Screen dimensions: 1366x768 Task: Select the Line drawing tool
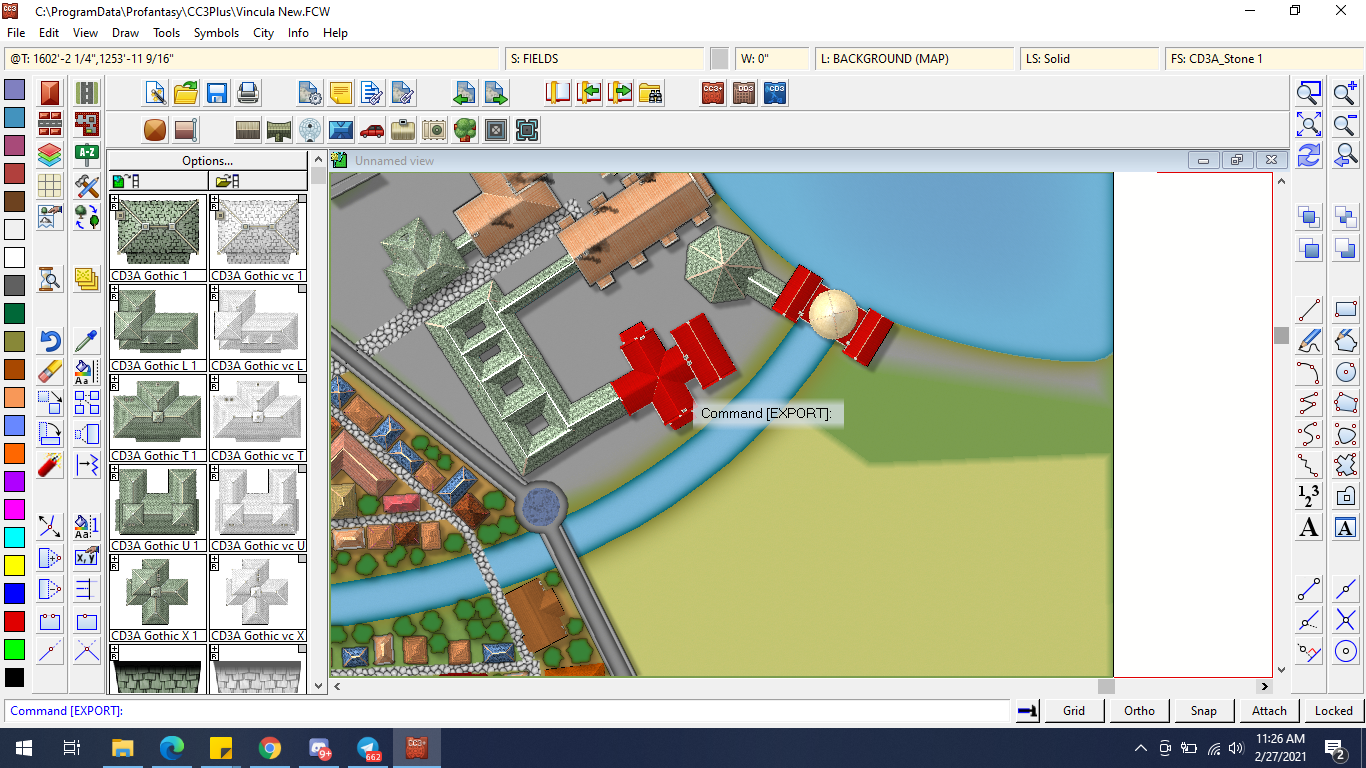1309,310
